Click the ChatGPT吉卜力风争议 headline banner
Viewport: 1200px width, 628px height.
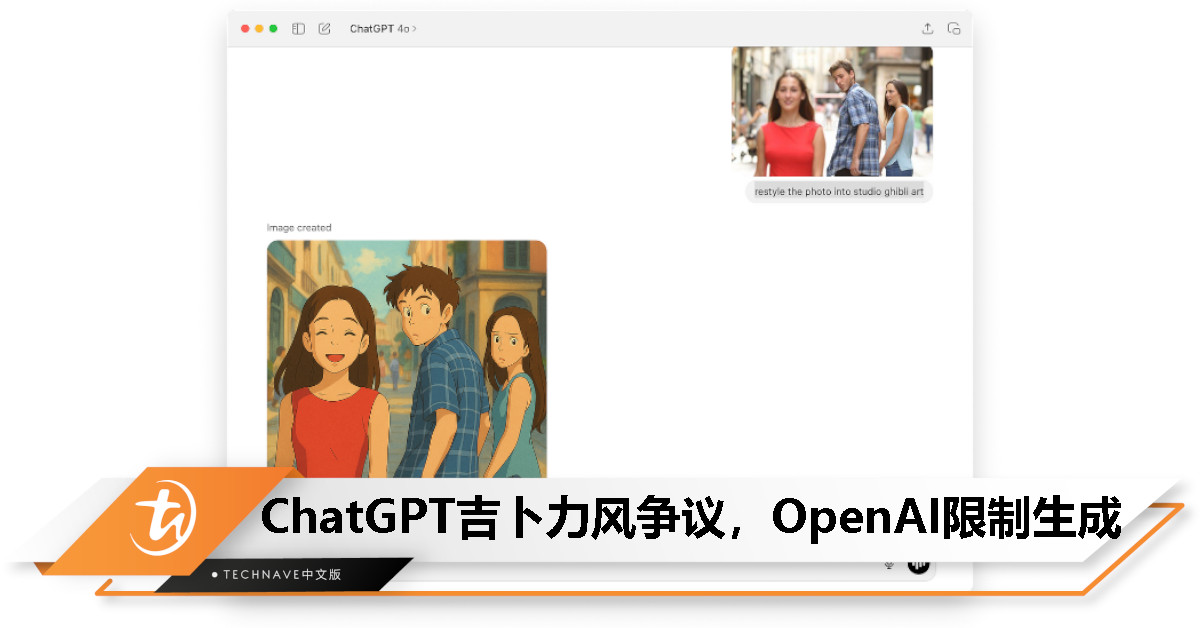click(x=690, y=518)
